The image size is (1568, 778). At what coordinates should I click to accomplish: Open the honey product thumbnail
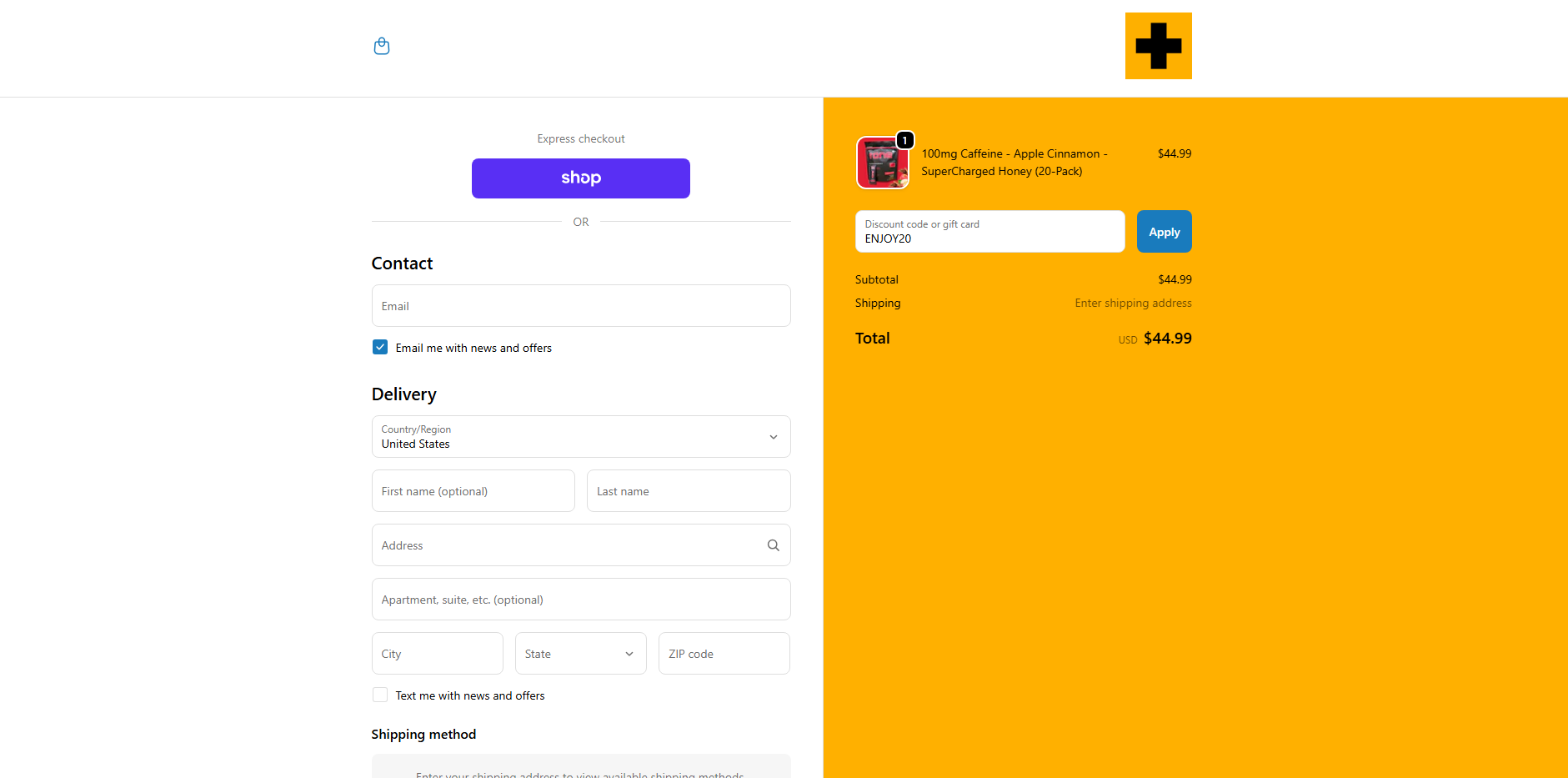pos(882,163)
